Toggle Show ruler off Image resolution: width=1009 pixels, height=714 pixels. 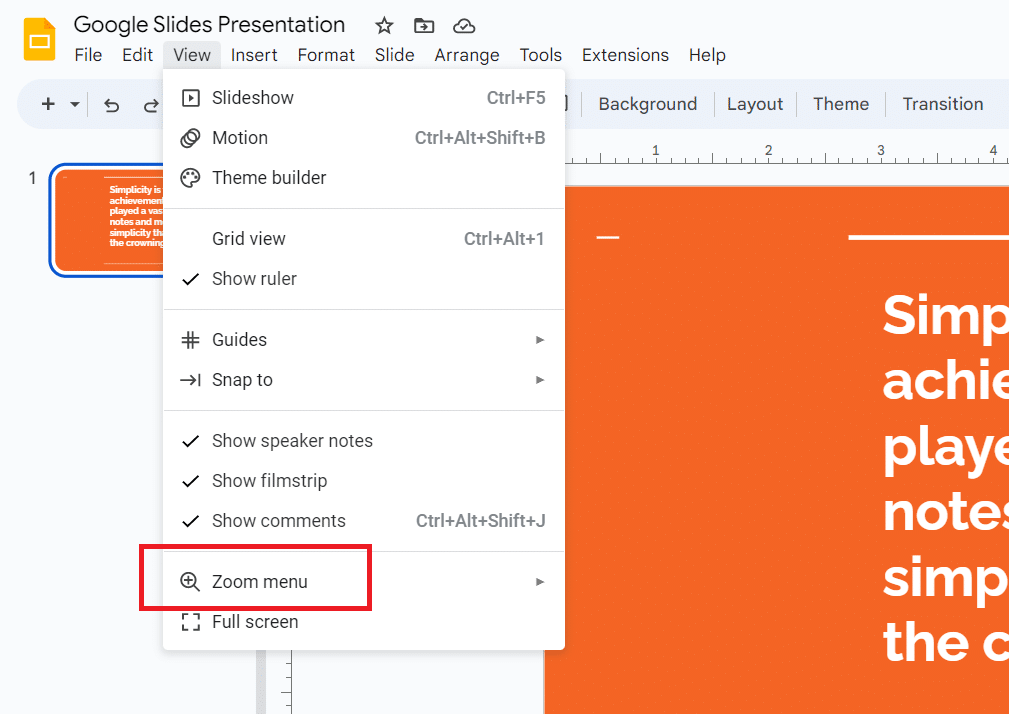[x=253, y=278]
